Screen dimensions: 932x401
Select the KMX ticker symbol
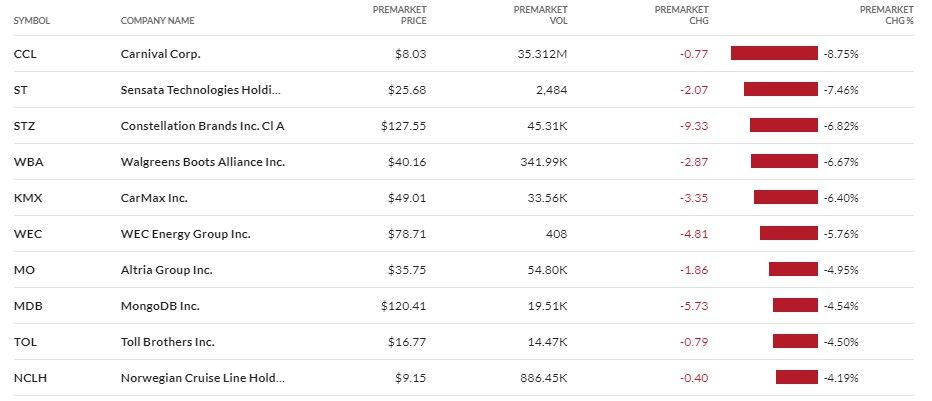click(26, 198)
